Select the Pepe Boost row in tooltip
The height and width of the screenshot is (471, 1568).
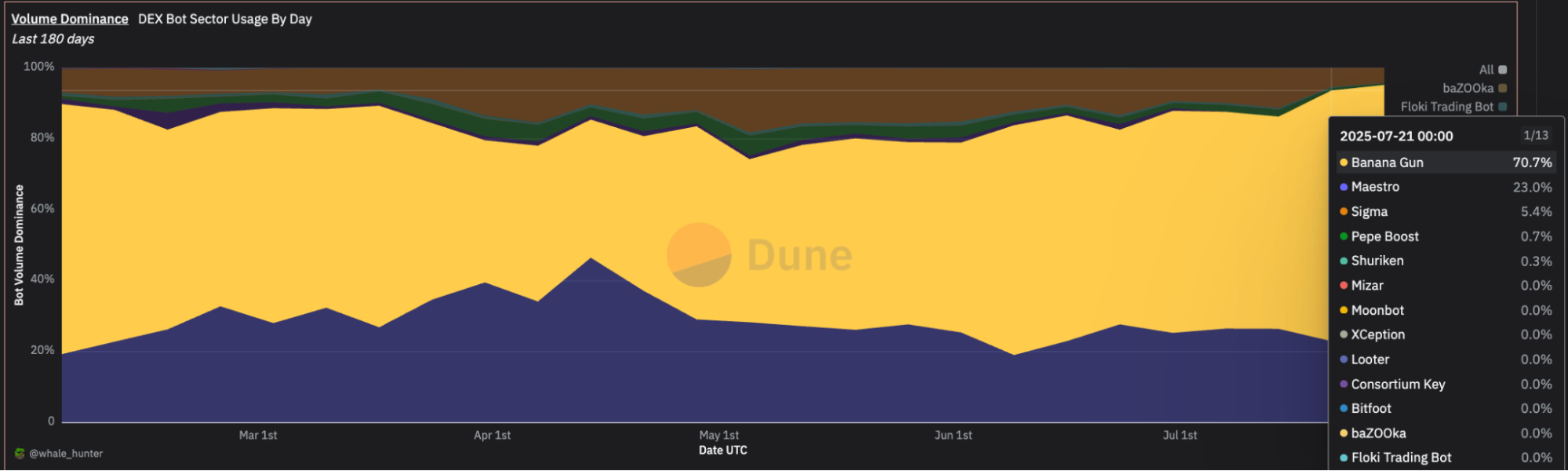coord(1446,236)
